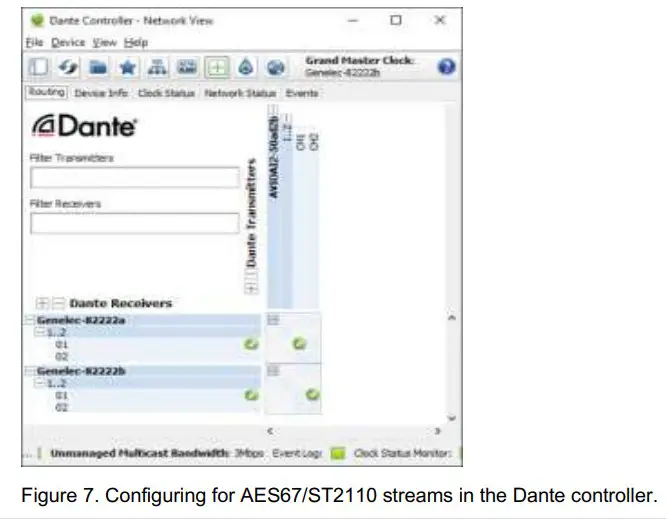The image size is (666, 520).
Task: Collapse the 1..2 group under Genelec-8222a
Action: [40, 332]
